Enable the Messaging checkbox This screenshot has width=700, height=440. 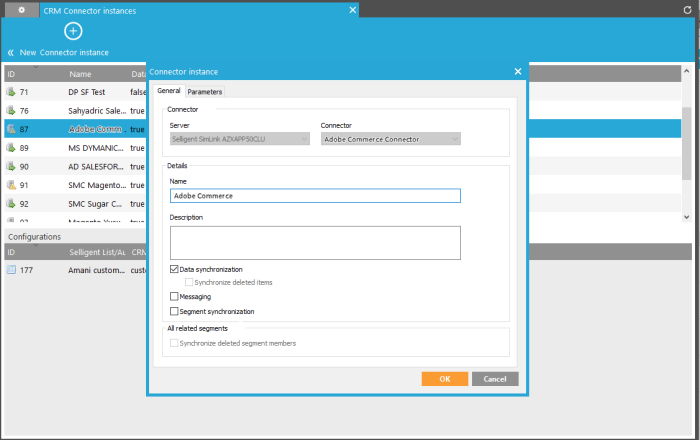click(x=175, y=297)
